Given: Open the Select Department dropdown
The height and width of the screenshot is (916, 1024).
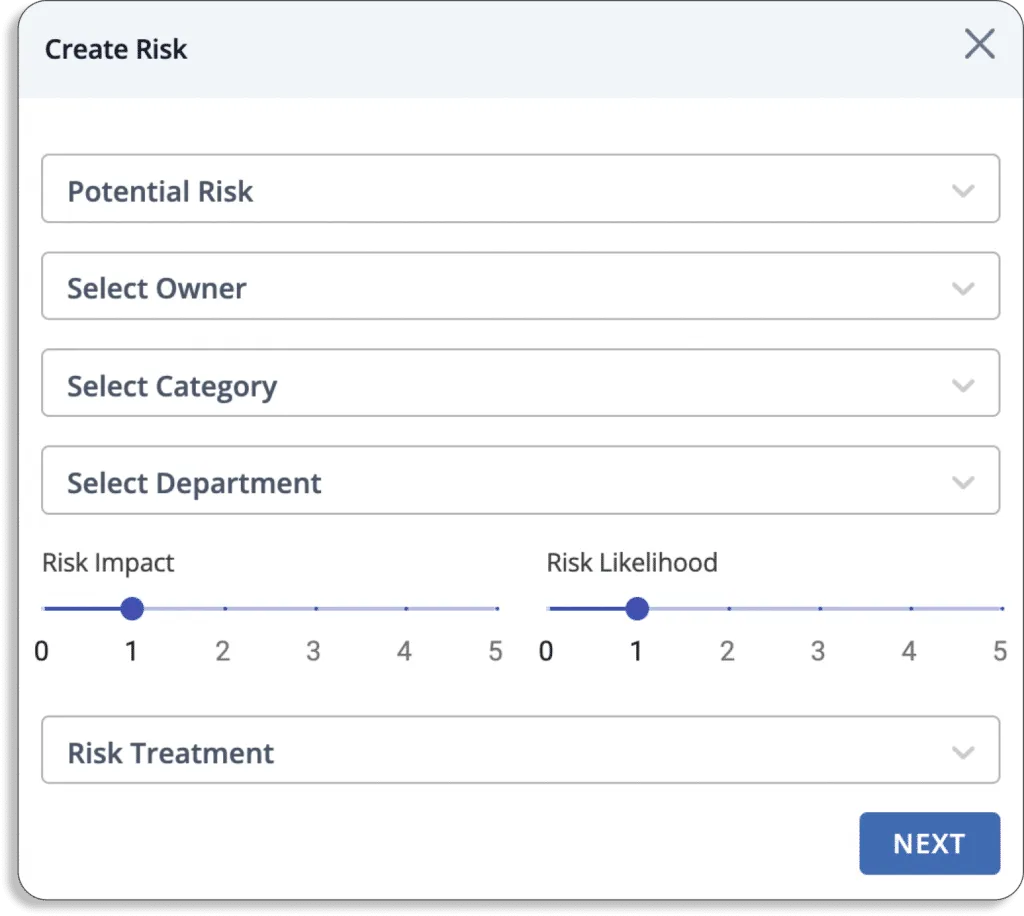Looking at the screenshot, I should pos(520,481).
